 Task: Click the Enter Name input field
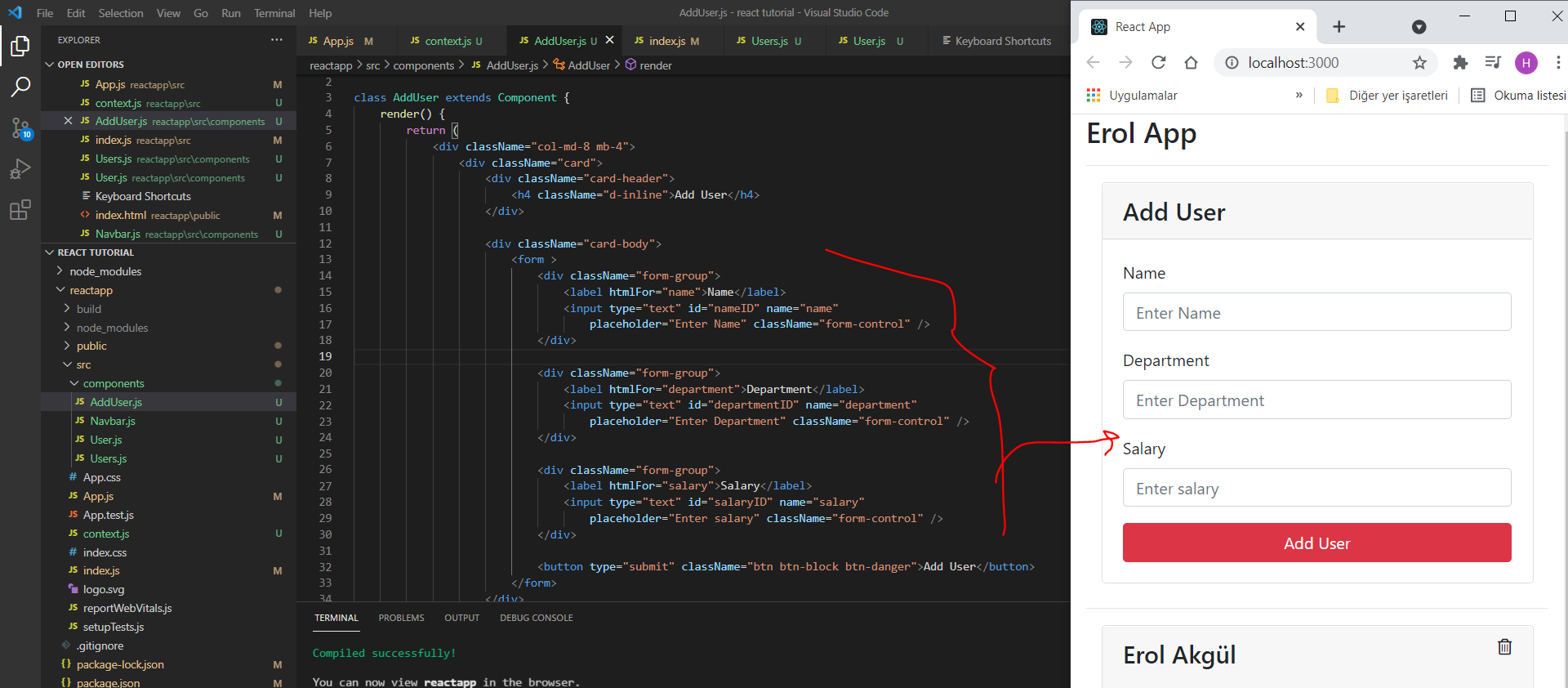[1316, 313]
